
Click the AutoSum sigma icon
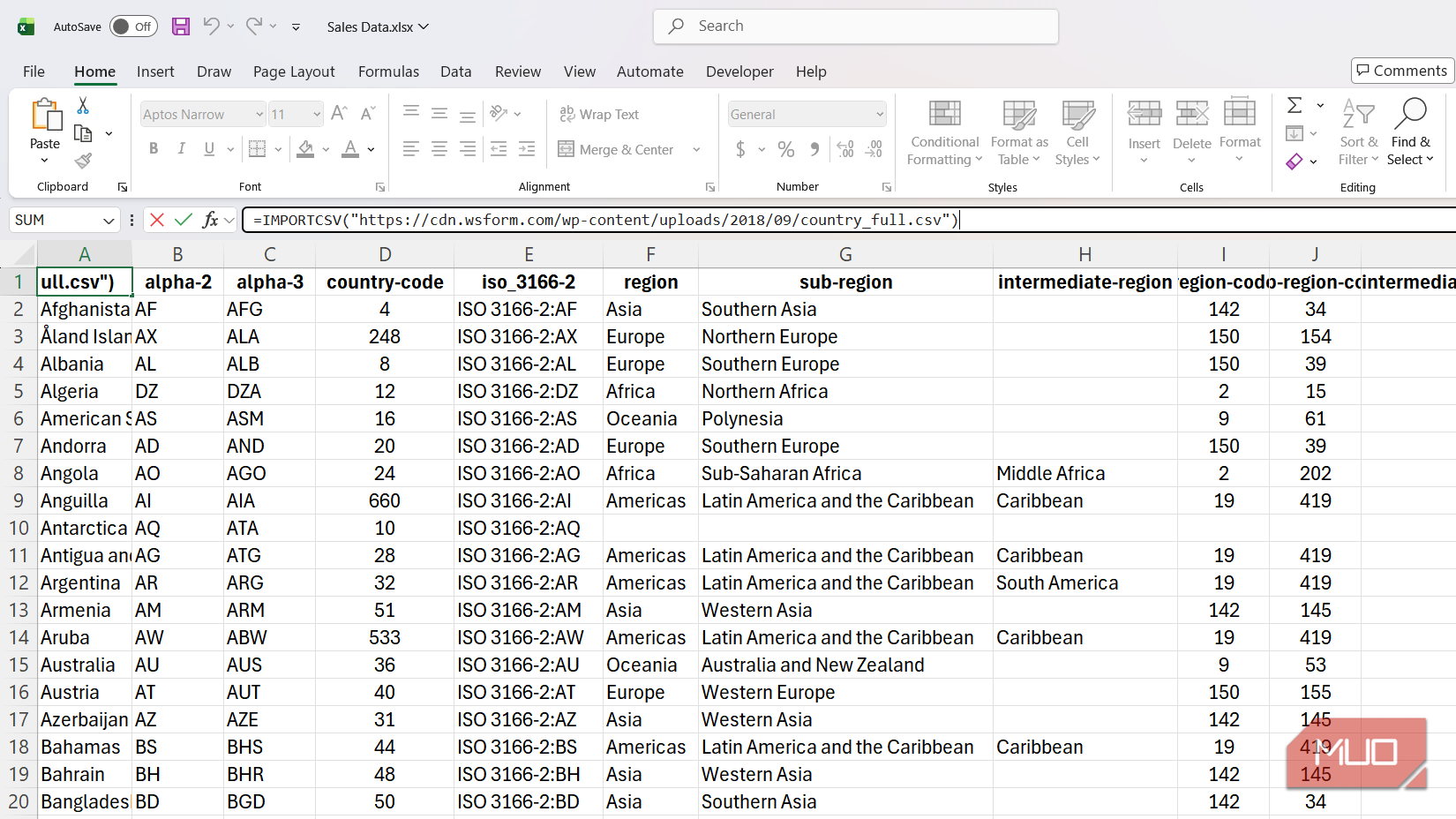point(1295,105)
